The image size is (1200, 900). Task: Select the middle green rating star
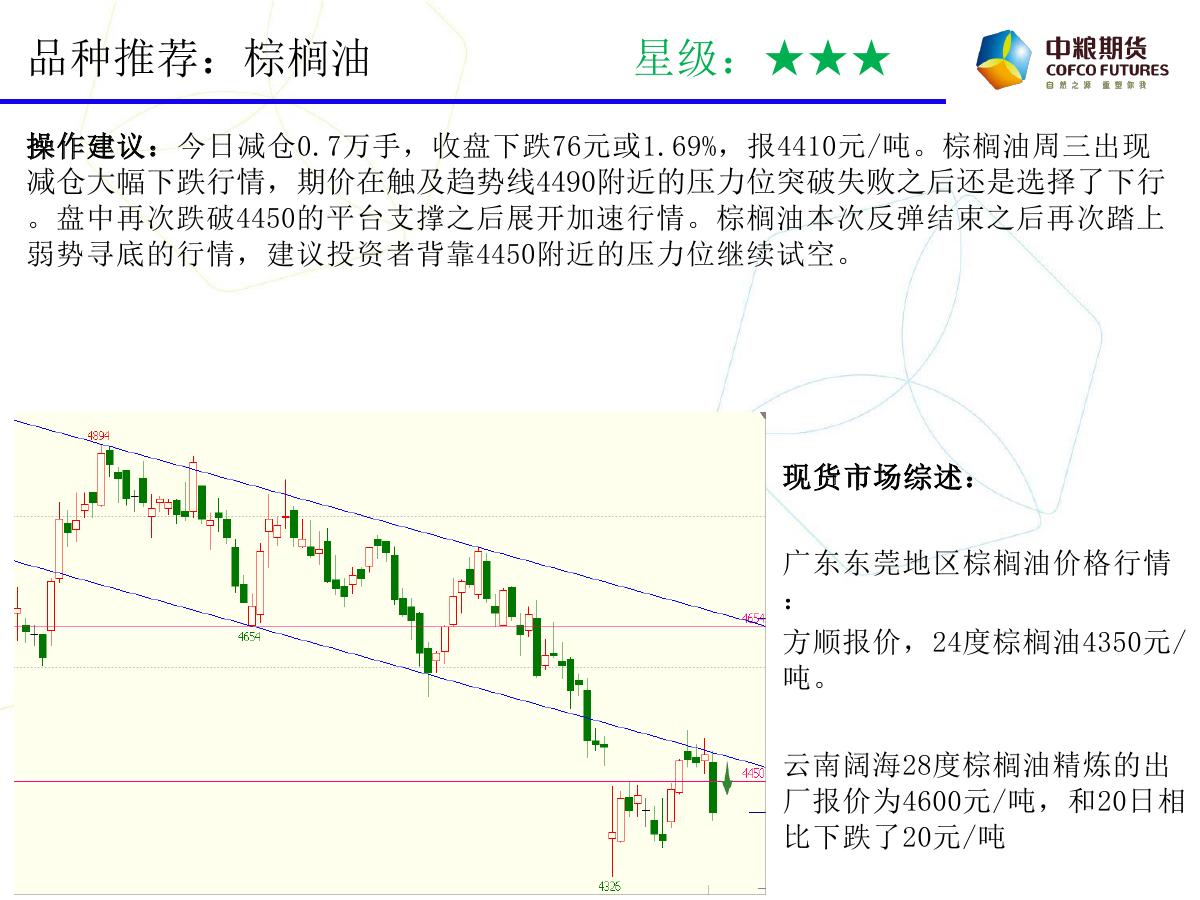(829, 60)
